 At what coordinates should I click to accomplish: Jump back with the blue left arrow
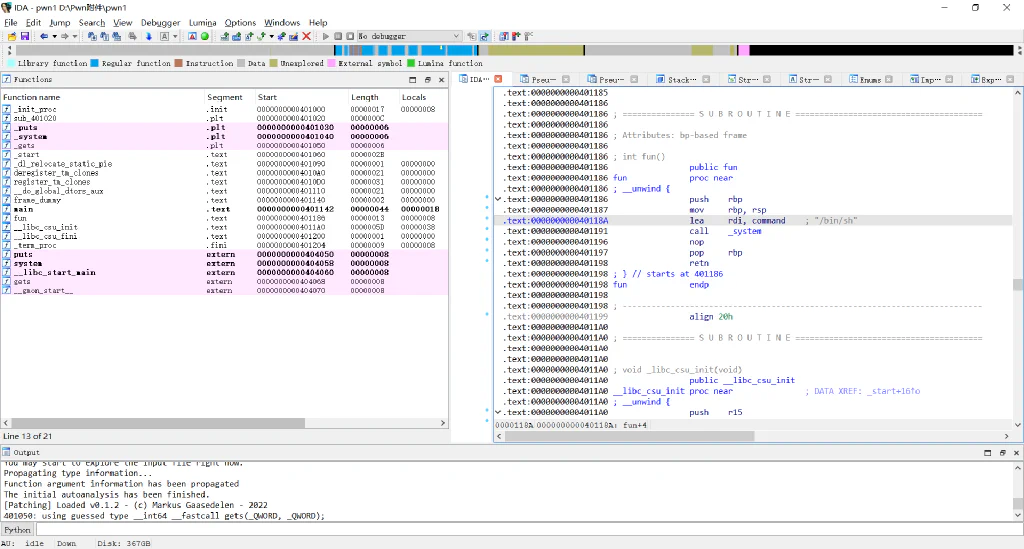[44, 37]
